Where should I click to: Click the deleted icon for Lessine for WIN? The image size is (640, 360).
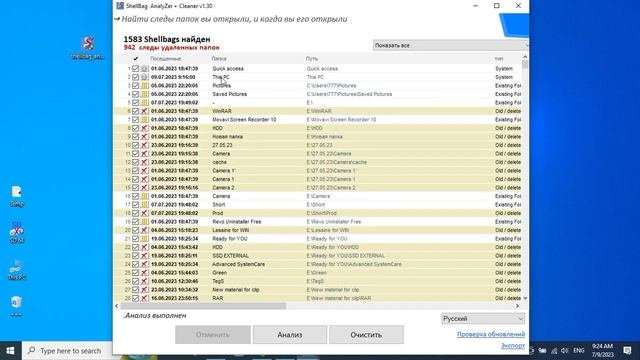[x=144, y=230]
